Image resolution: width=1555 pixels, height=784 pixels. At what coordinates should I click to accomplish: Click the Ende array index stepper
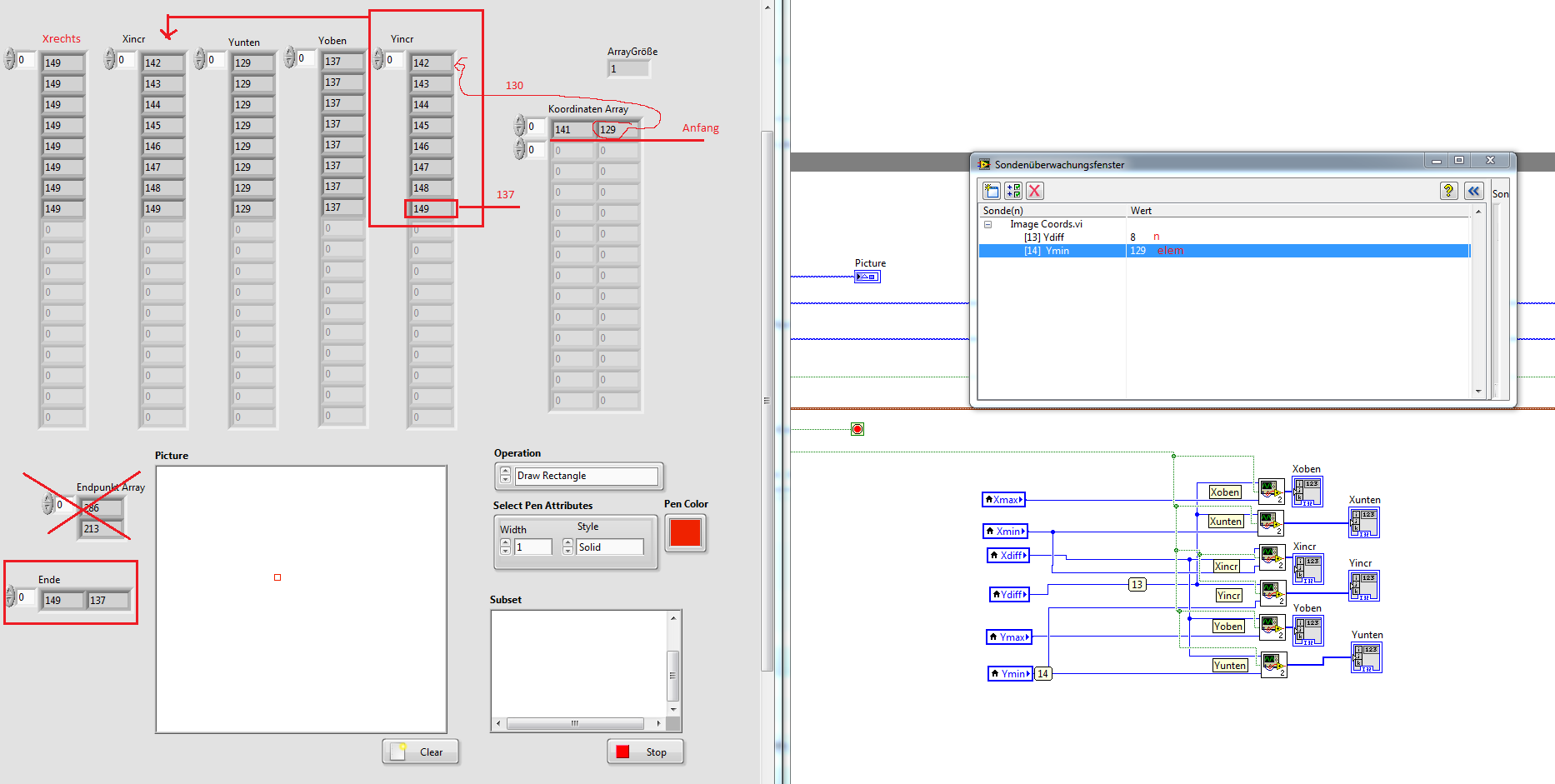pos(10,597)
